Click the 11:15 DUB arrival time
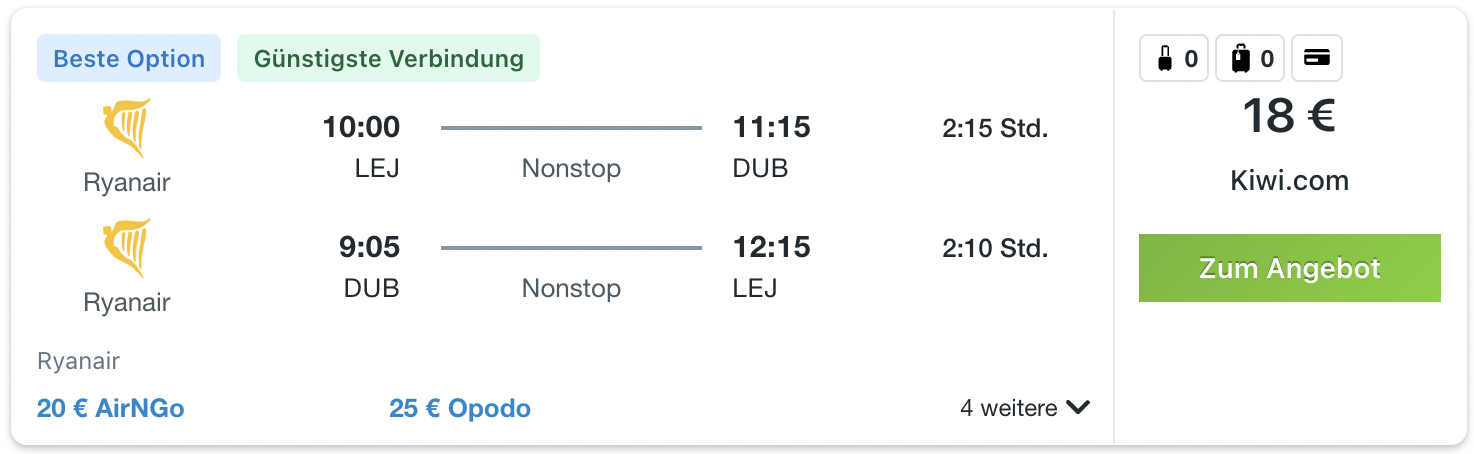This screenshot has height=454, width=1474. click(771, 127)
